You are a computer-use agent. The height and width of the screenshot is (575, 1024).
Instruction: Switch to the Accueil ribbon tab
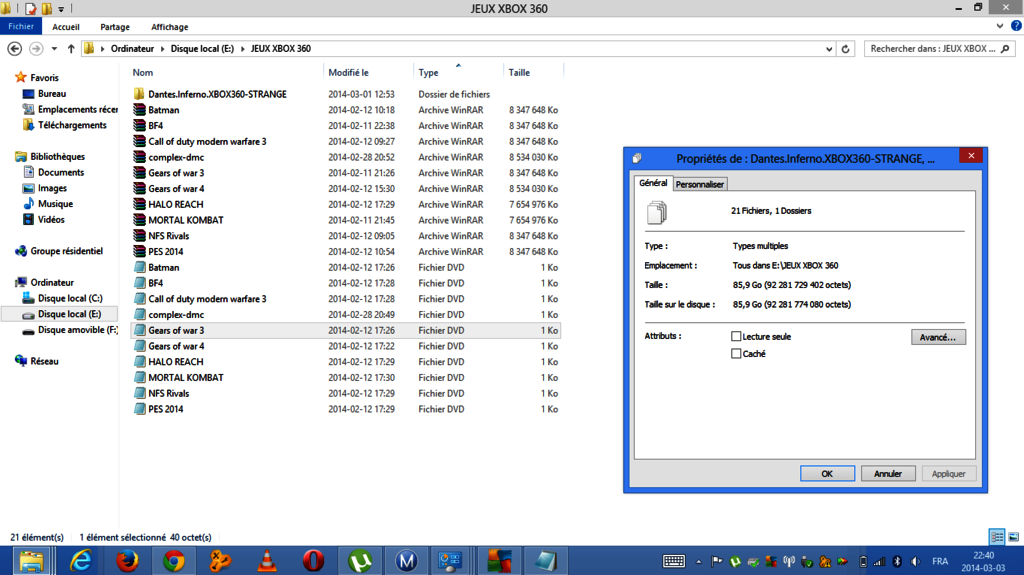tap(66, 27)
